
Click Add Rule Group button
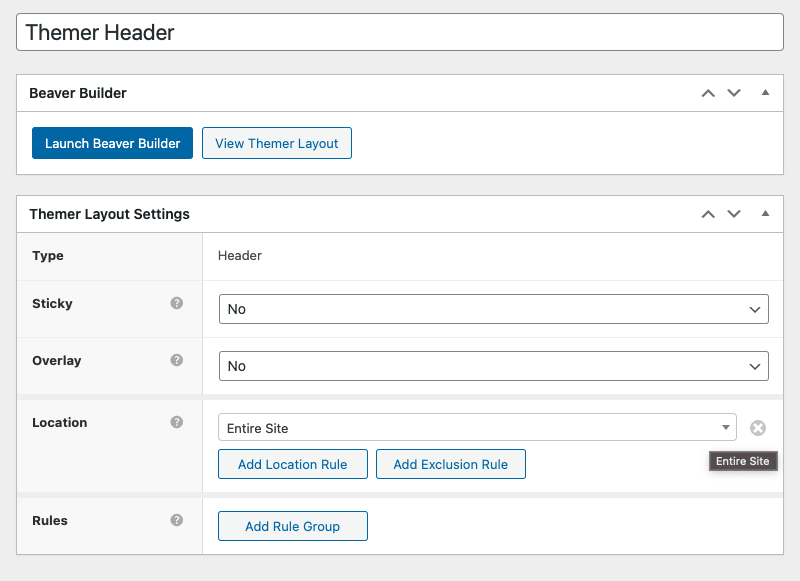[293, 526]
